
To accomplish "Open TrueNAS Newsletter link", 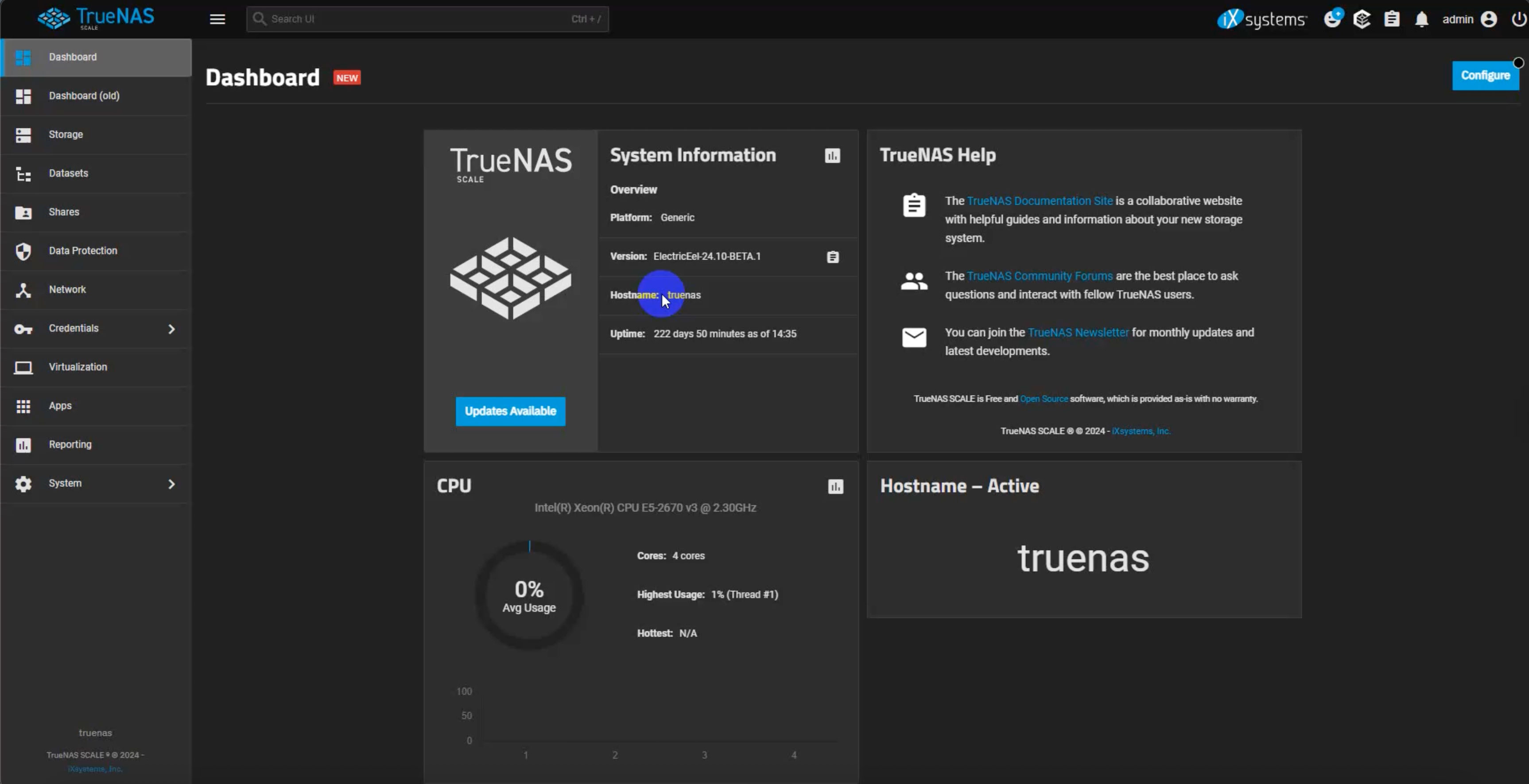I will [x=1078, y=332].
